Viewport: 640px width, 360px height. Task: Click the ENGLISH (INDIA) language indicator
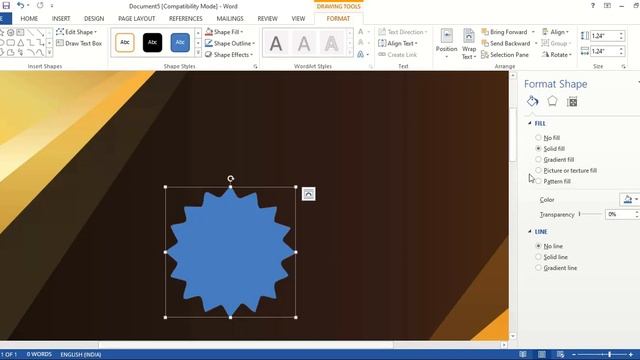(81, 354)
